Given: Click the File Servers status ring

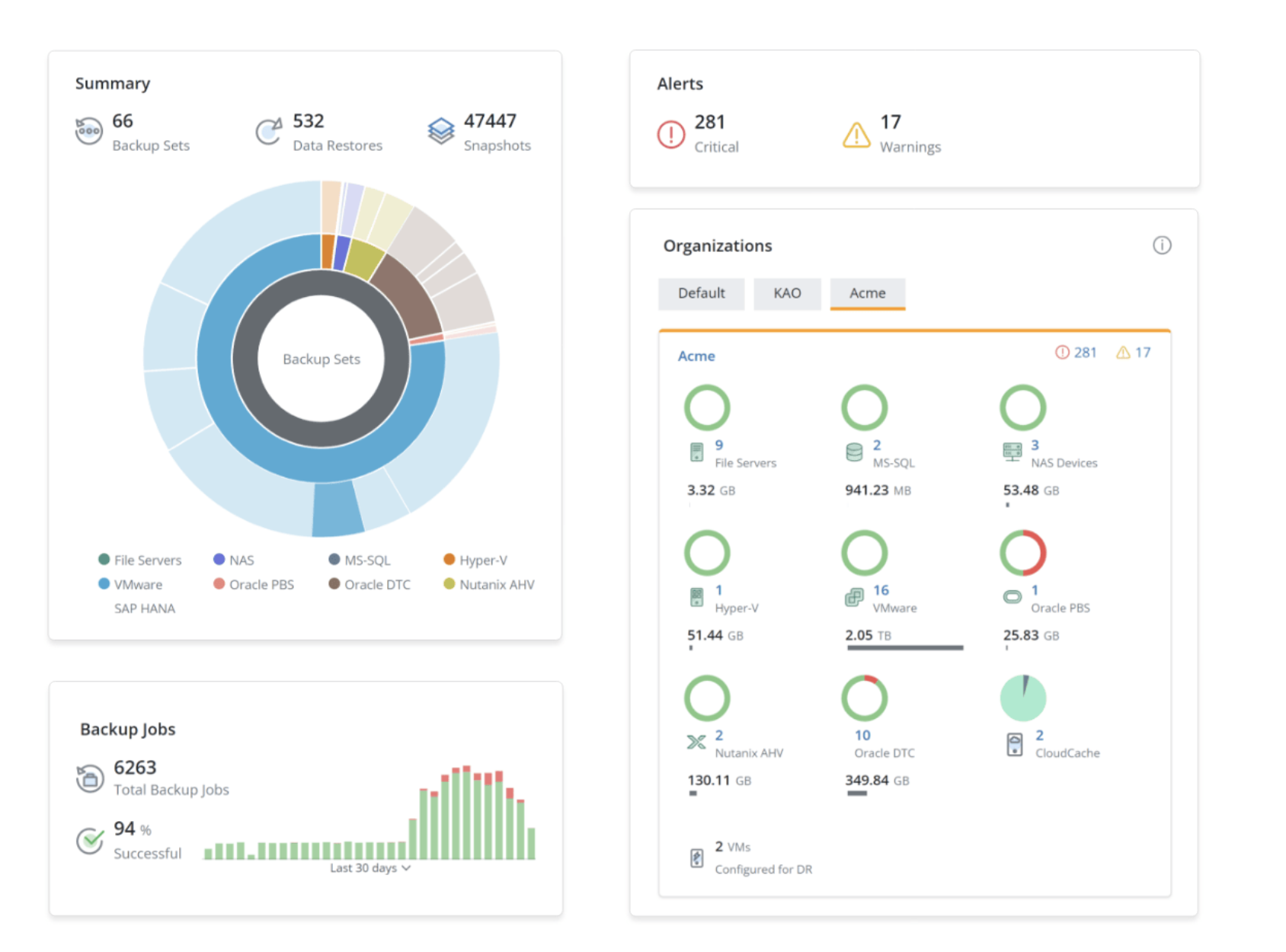Looking at the screenshot, I should [707, 407].
